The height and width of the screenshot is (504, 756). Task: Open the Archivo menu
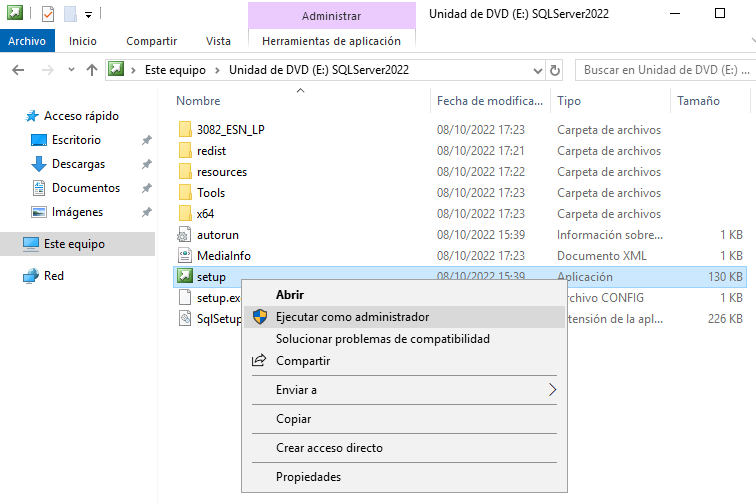[27, 41]
